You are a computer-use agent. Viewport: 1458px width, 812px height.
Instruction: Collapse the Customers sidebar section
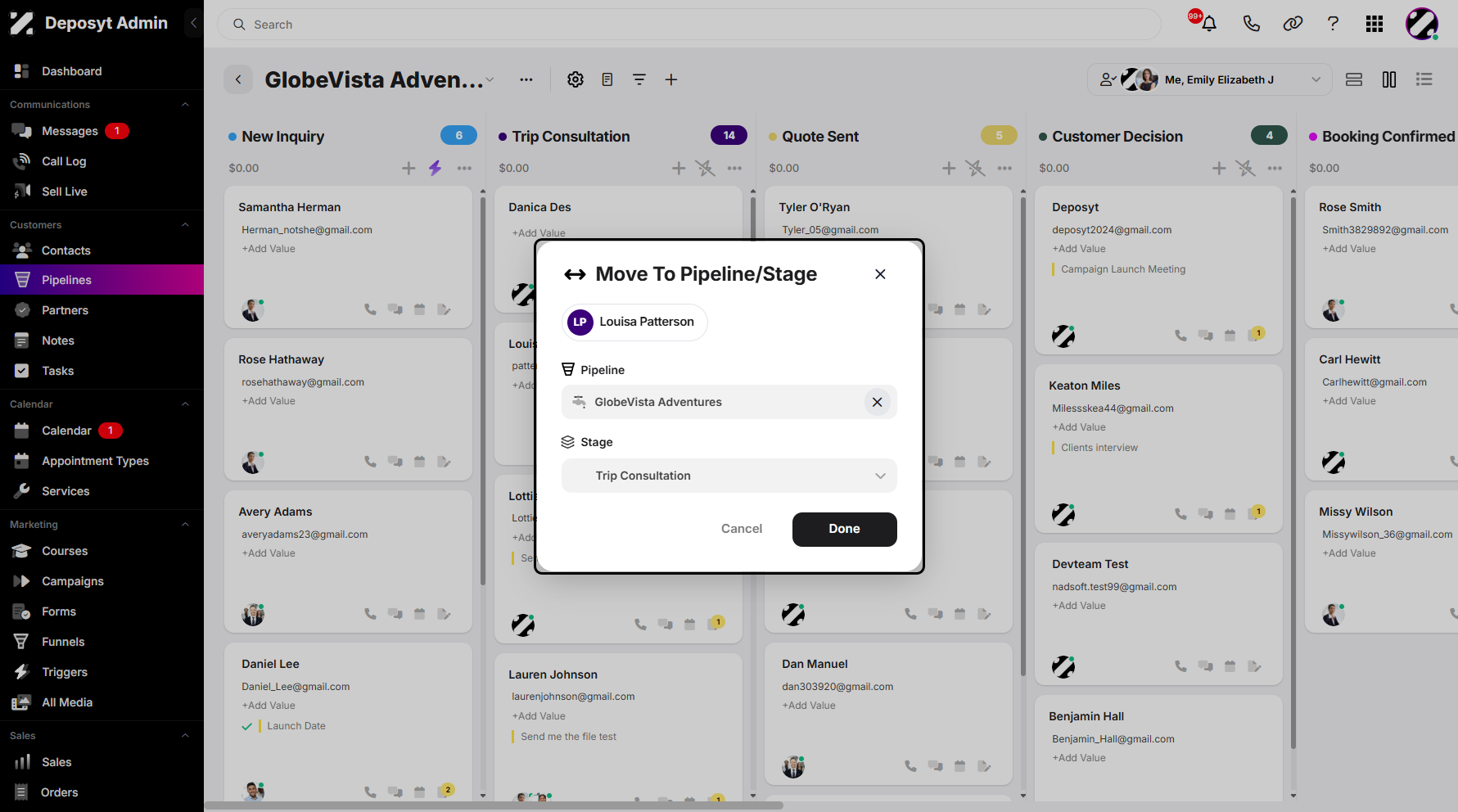185,224
